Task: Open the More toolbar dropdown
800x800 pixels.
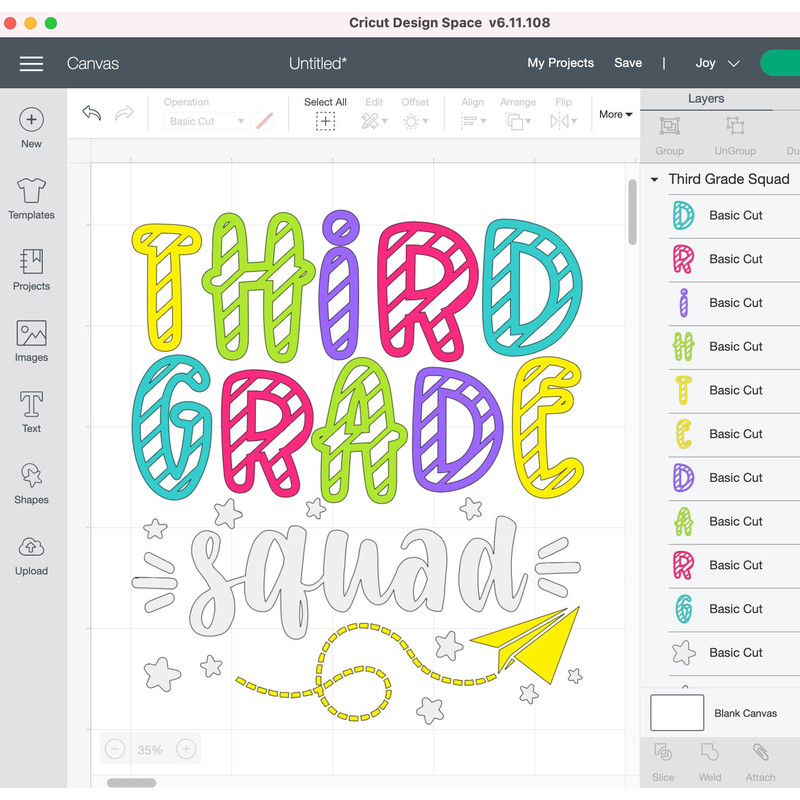Action: point(615,114)
